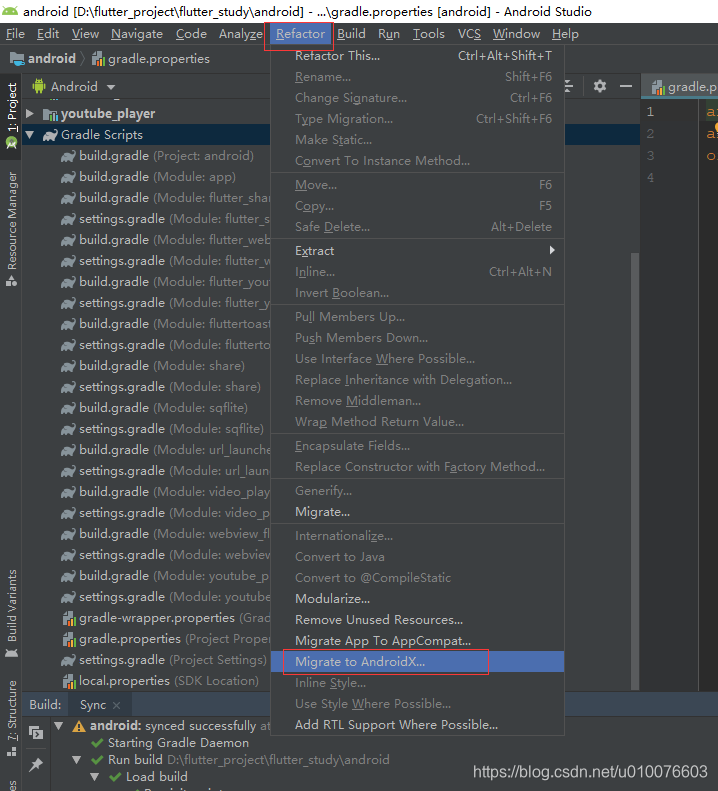The height and width of the screenshot is (791, 718).
Task: Expand the Extract submenu arrow
Action: click(552, 250)
